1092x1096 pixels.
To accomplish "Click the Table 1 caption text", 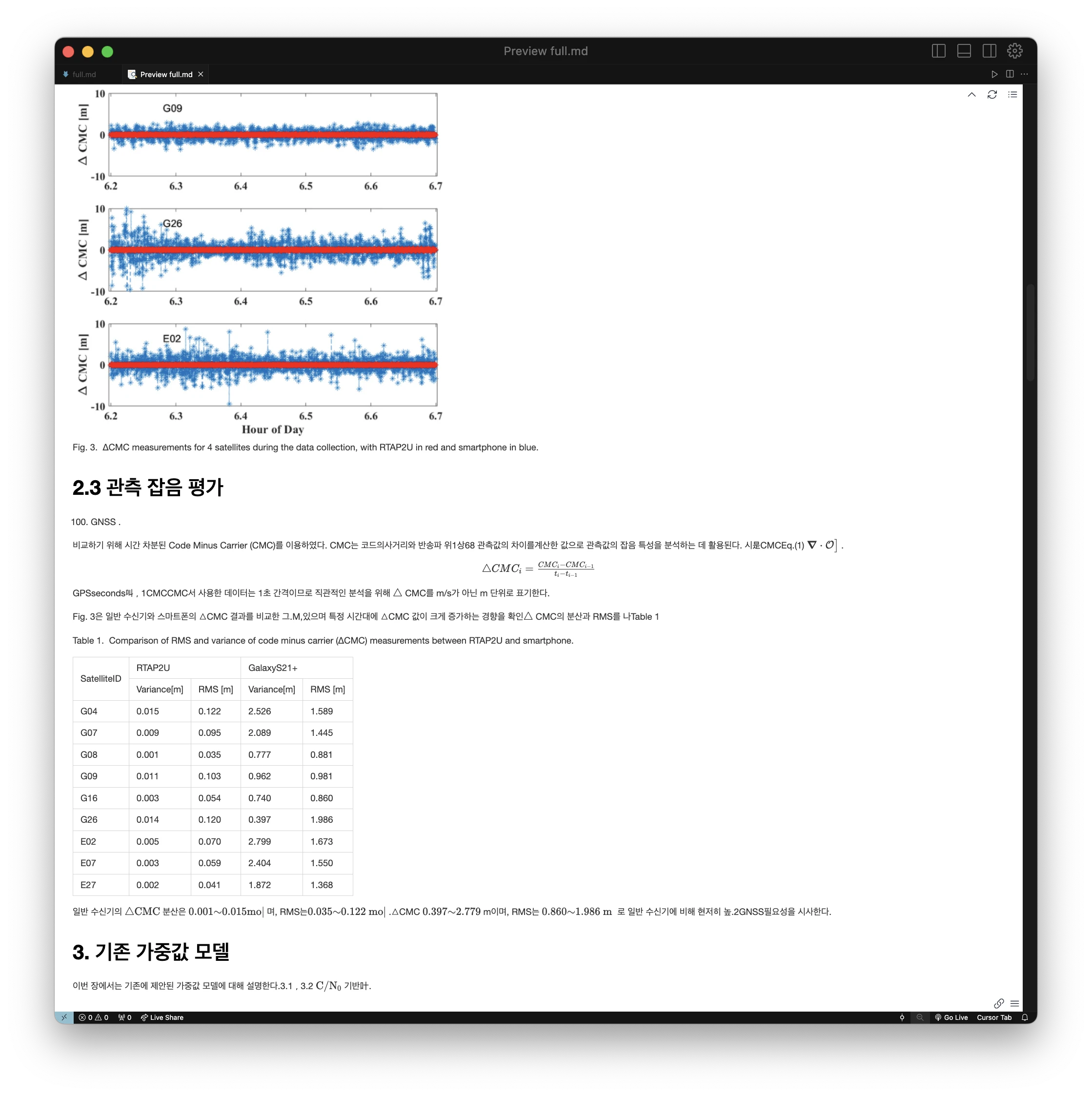I will coord(323,640).
